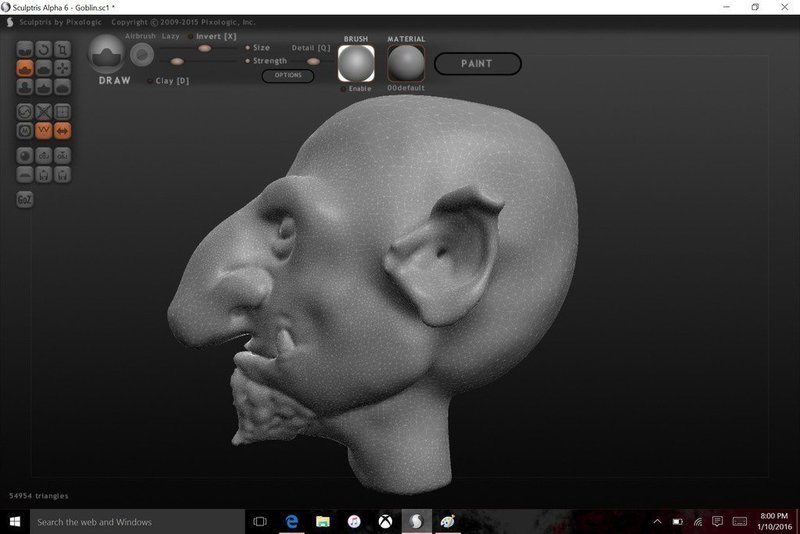Click the Strength slider handle
This screenshot has height=534, width=800.
(x=177, y=62)
